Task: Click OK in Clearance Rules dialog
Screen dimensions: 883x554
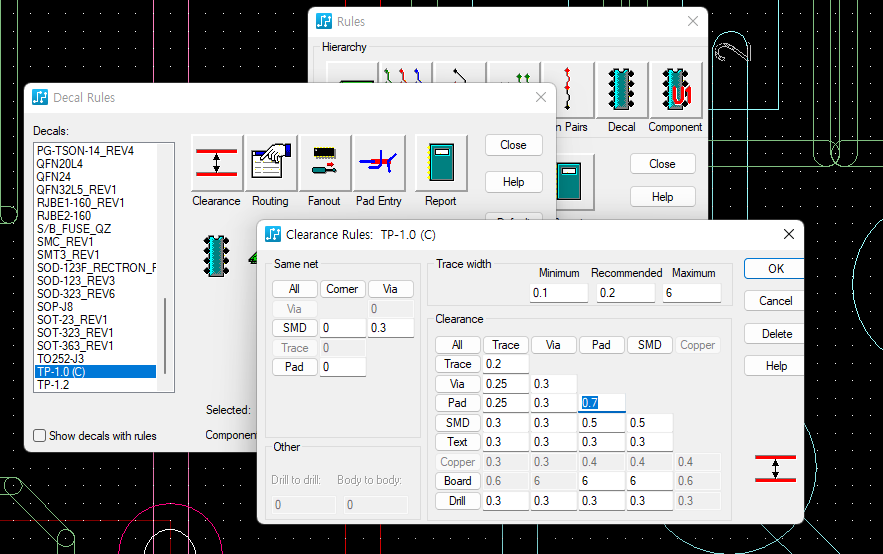Action: [x=775, y=268]
